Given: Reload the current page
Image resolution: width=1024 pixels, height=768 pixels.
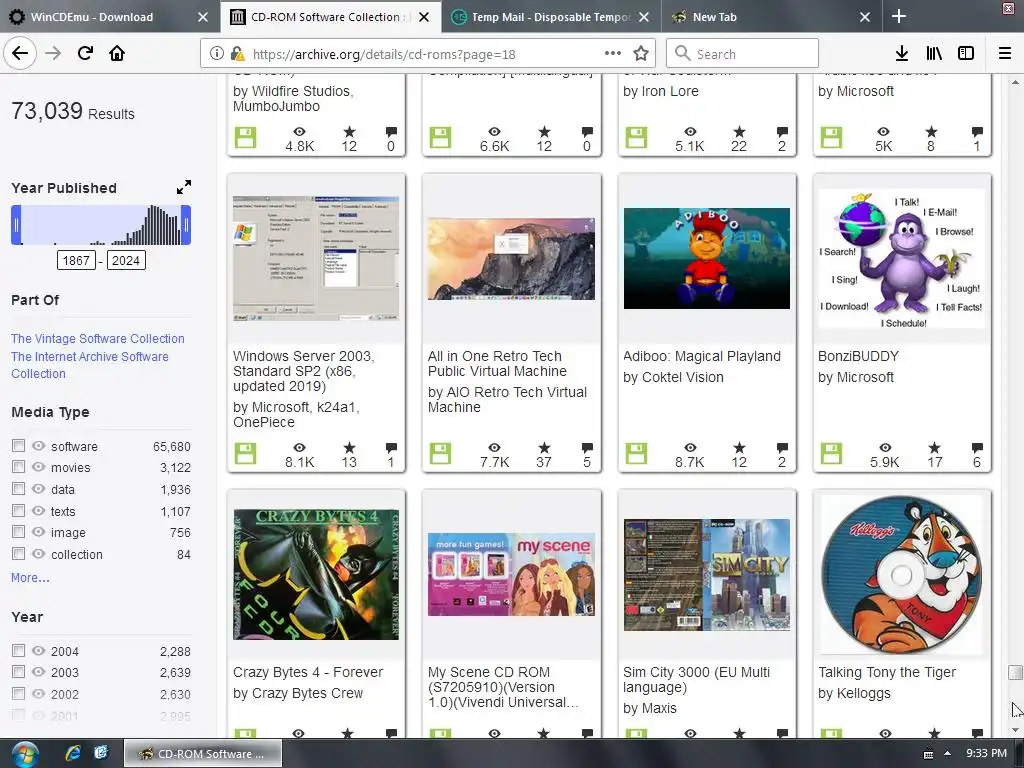Looking at the screenshot, I should (85, 54).
